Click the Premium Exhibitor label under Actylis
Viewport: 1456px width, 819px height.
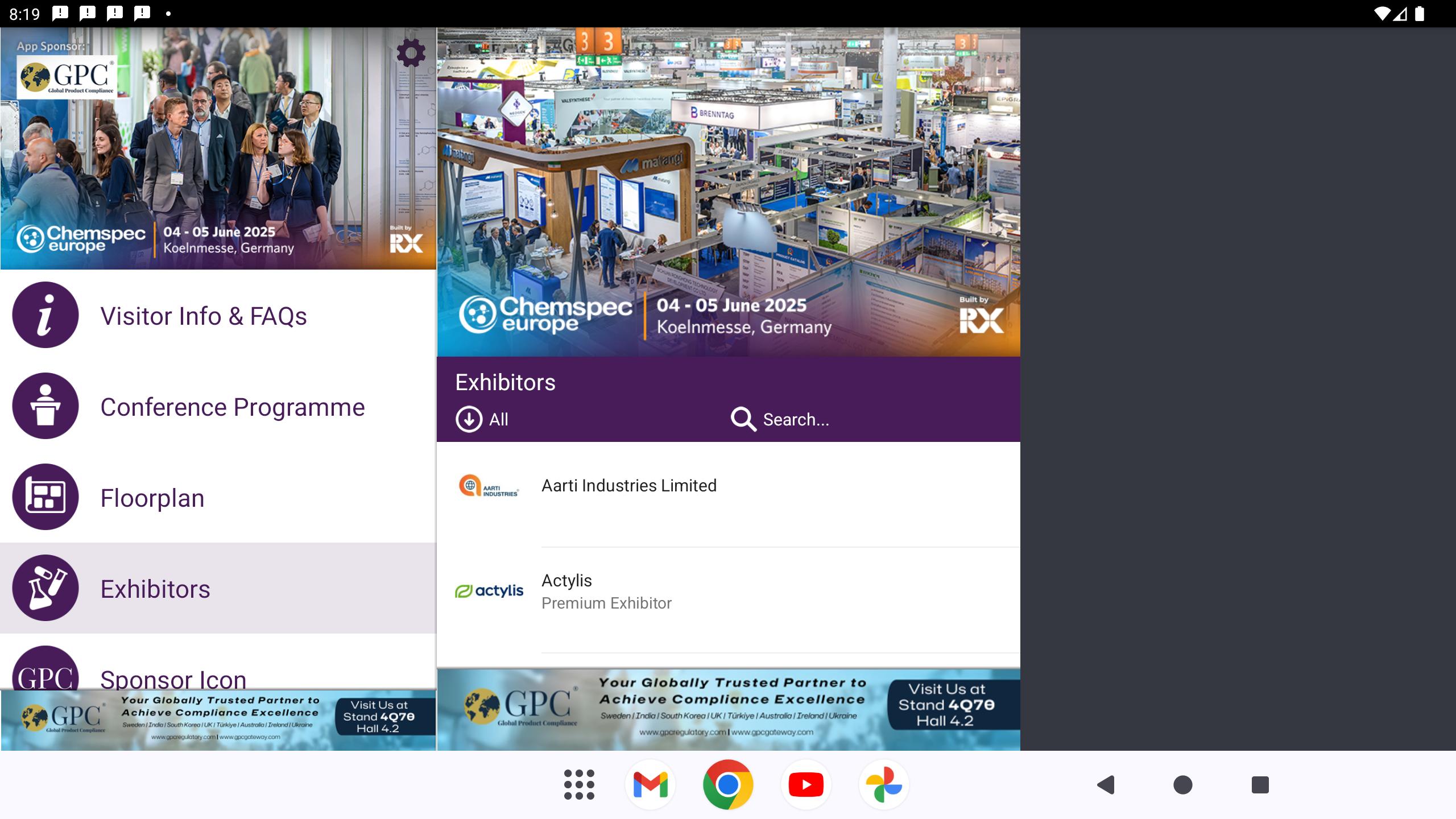[x=606, y=603]
